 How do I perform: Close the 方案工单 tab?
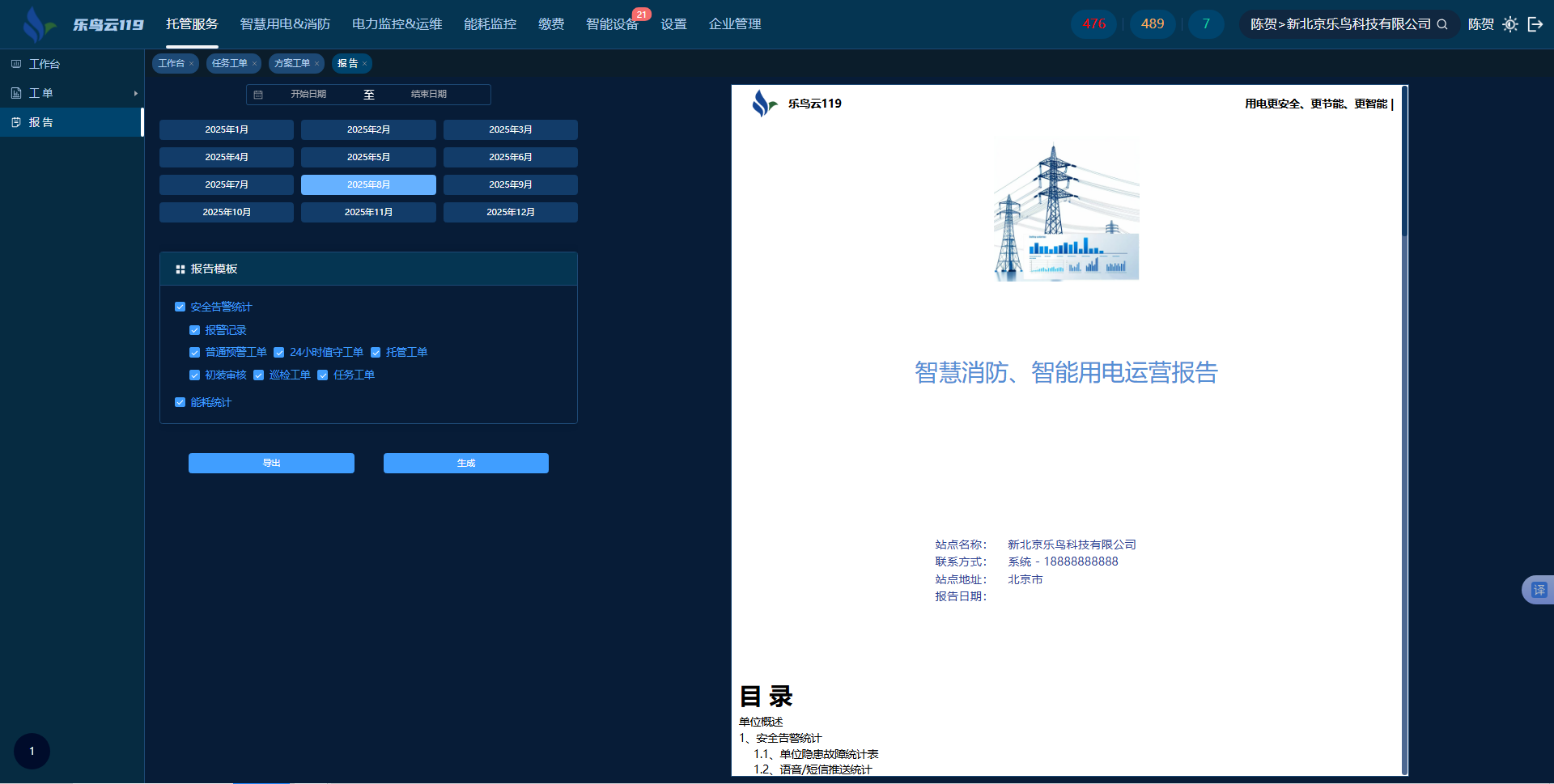(x=316, y=64)
